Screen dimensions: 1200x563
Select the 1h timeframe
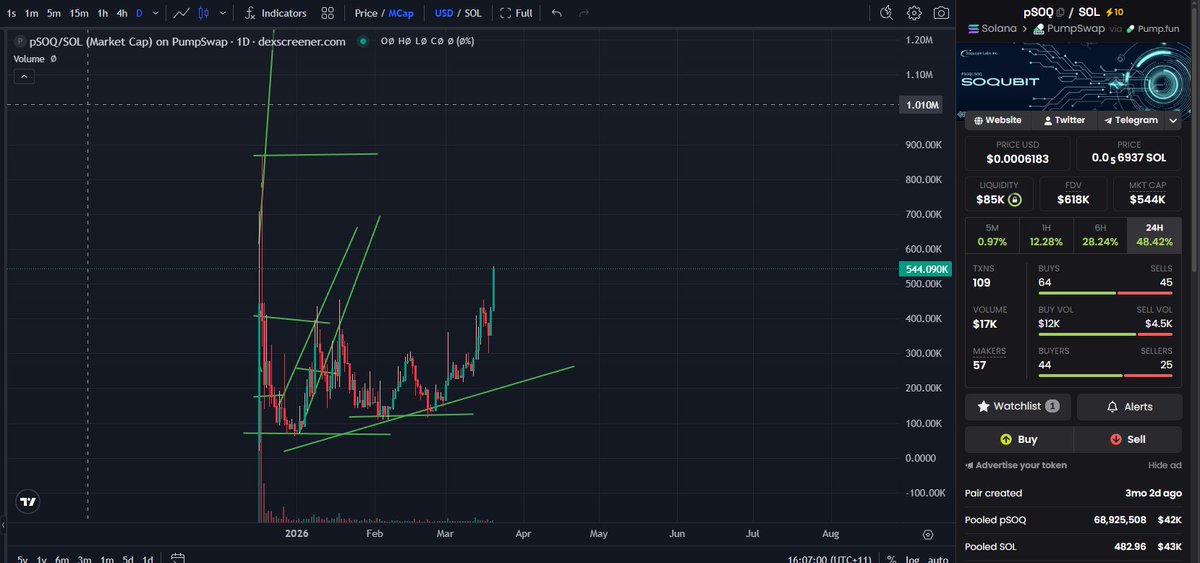pyautogui.click(x=102, y=13)
